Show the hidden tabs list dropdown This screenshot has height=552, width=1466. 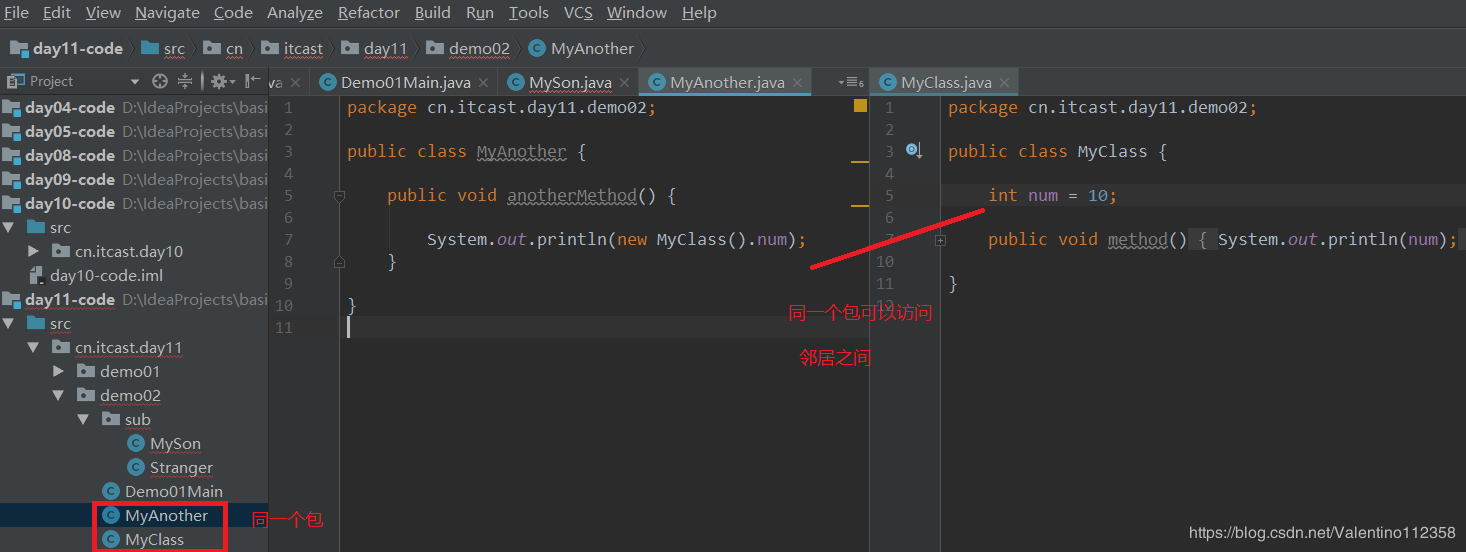(853, 82)
